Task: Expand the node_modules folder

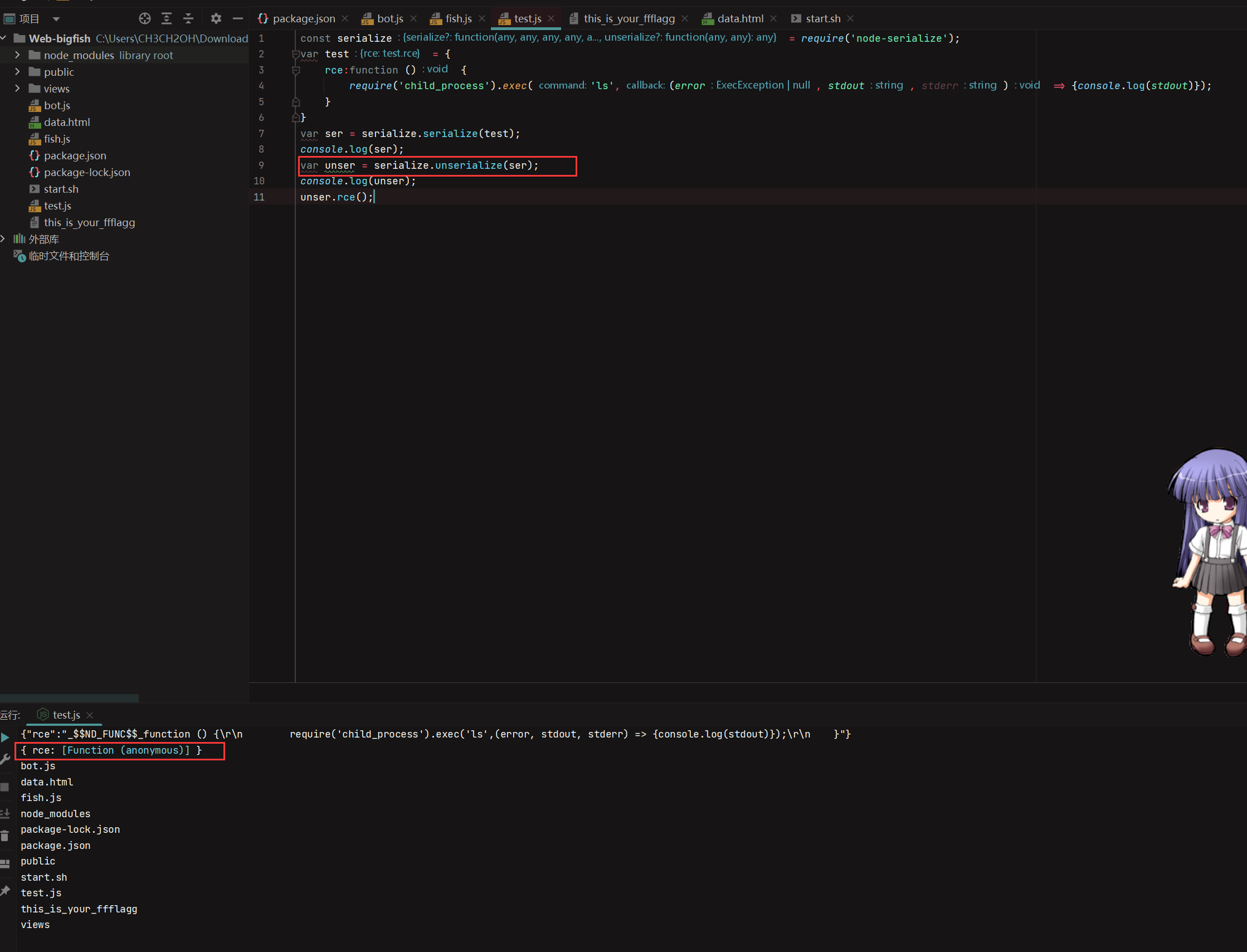Action: (x=18, y=55)
